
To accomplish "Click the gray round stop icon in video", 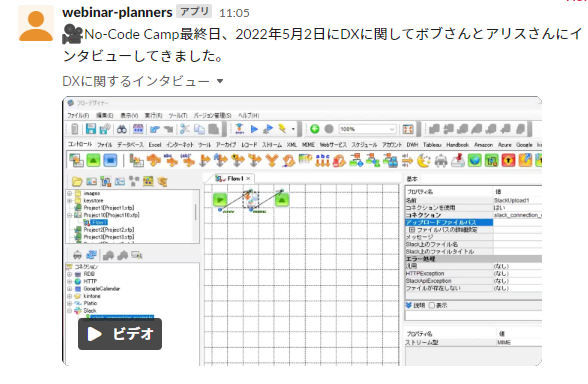I will point(329,129).
